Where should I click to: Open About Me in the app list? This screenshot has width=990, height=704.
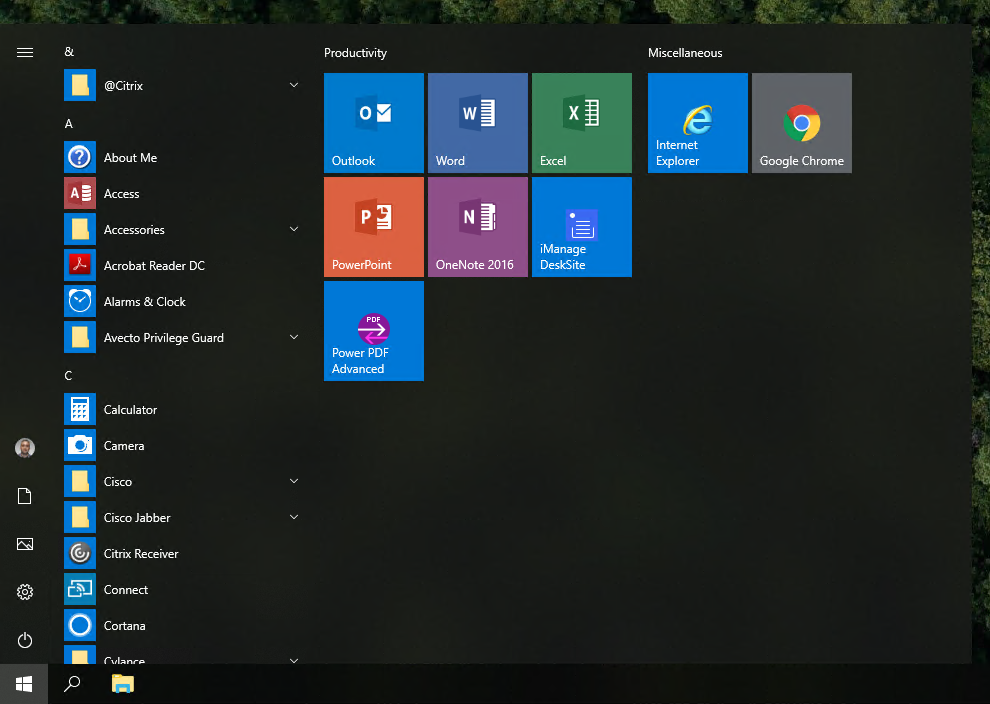pyautogui.click(x=183, y=157)
